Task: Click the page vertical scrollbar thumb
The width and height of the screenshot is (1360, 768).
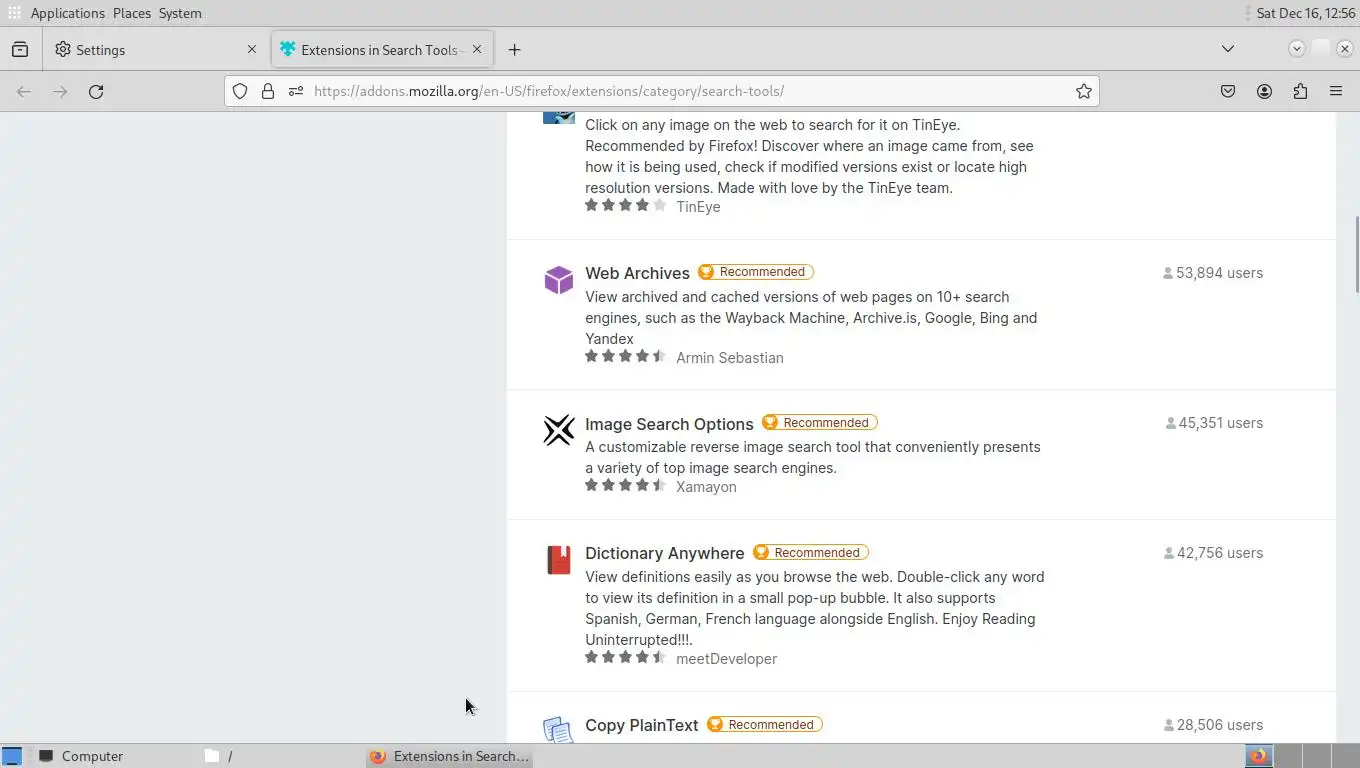Action: (x=1356, y=255)
